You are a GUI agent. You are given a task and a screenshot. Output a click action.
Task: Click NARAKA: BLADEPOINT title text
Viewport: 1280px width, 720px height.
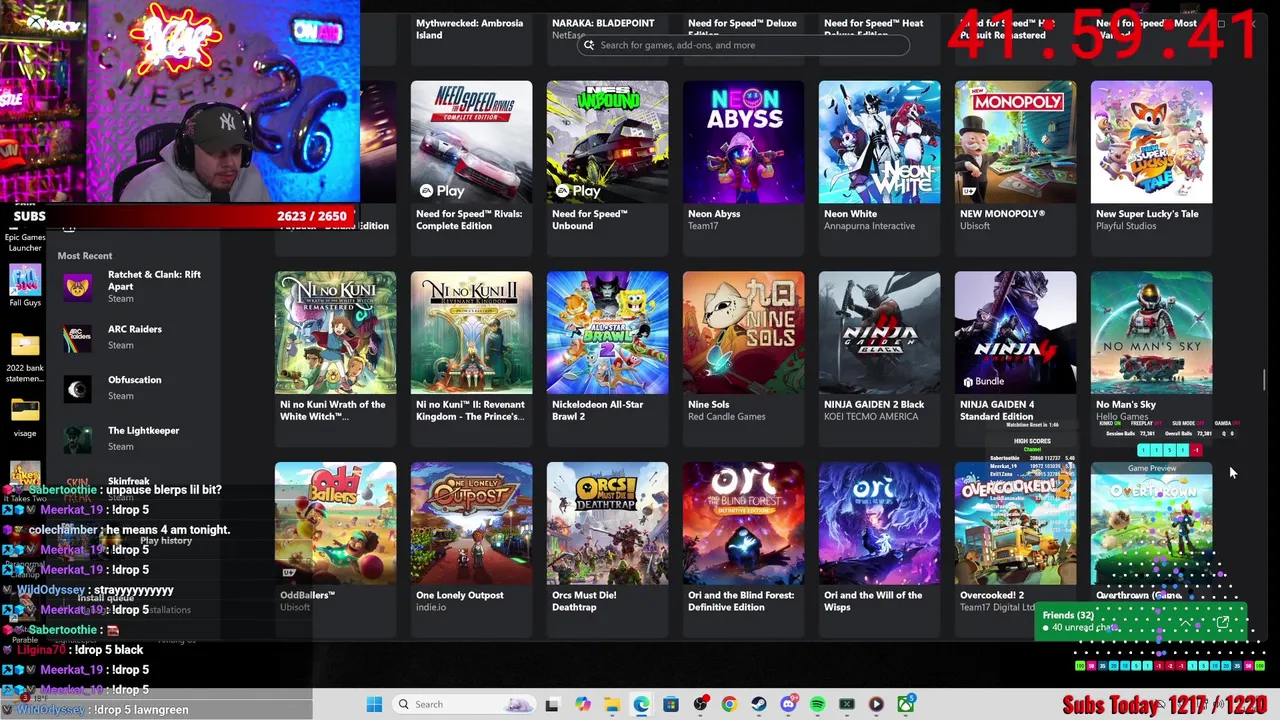(x=603, y=23)
